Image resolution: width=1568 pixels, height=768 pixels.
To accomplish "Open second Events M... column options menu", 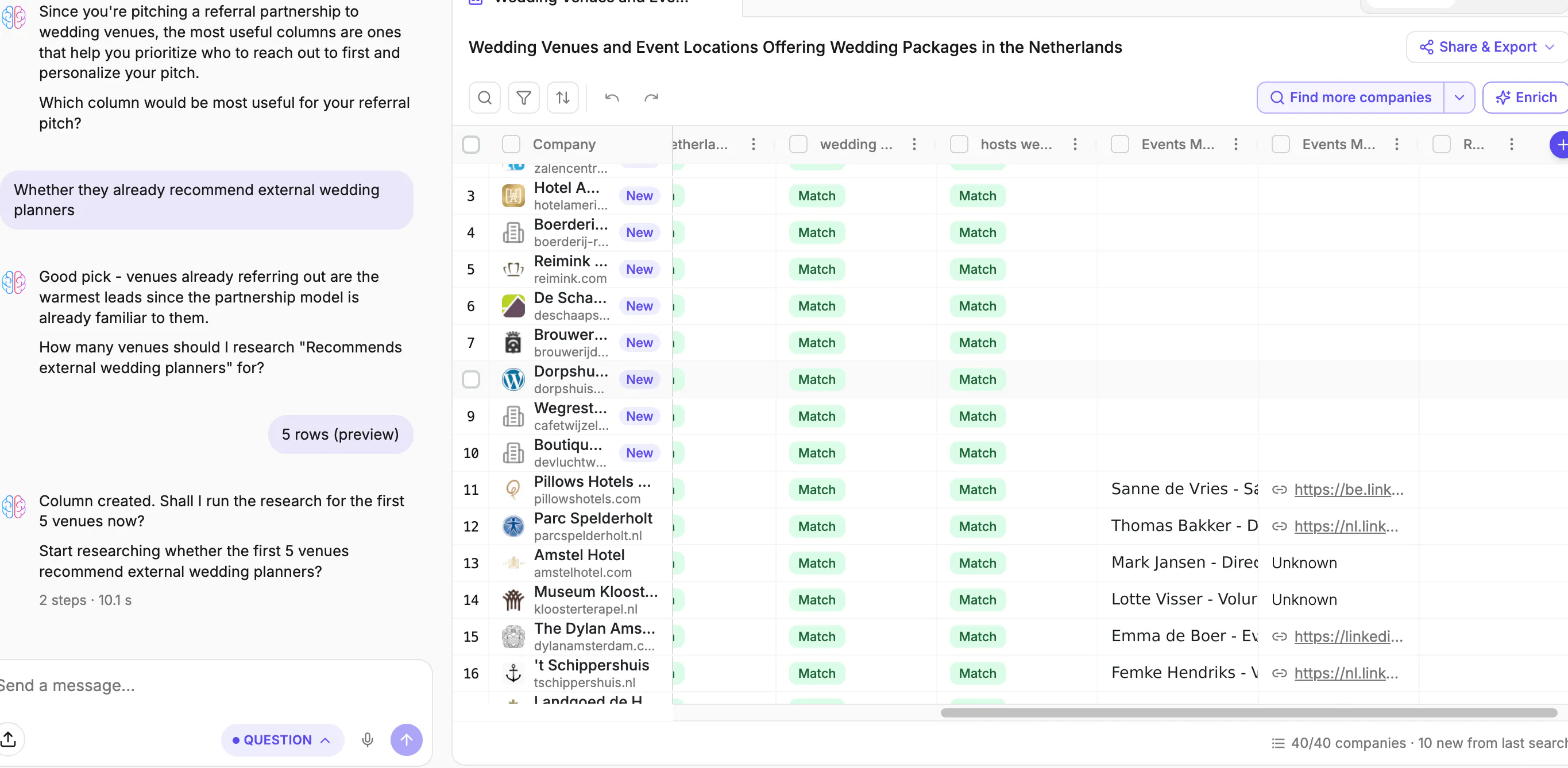I will click(x=1396, y=144).
